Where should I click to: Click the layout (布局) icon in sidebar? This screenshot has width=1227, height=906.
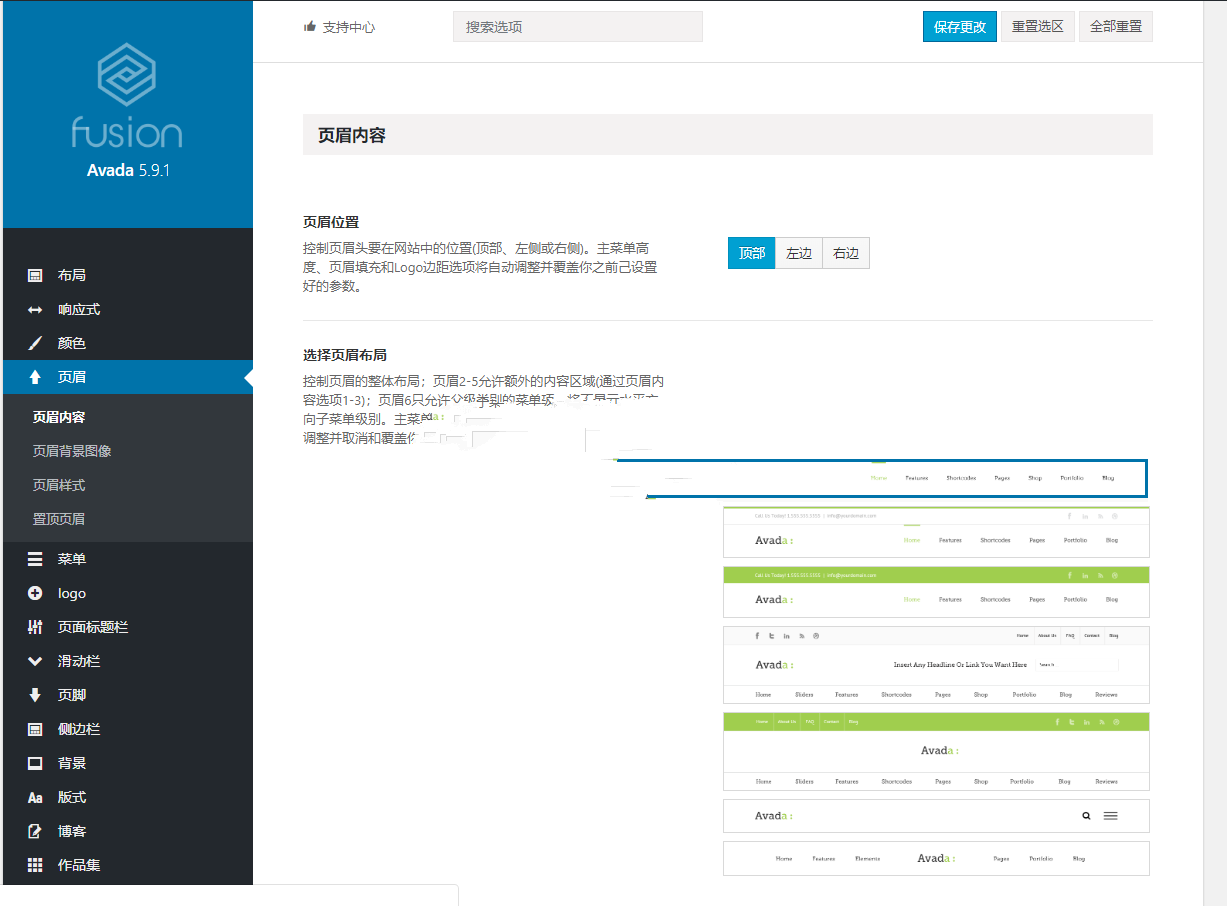[35, 276]
